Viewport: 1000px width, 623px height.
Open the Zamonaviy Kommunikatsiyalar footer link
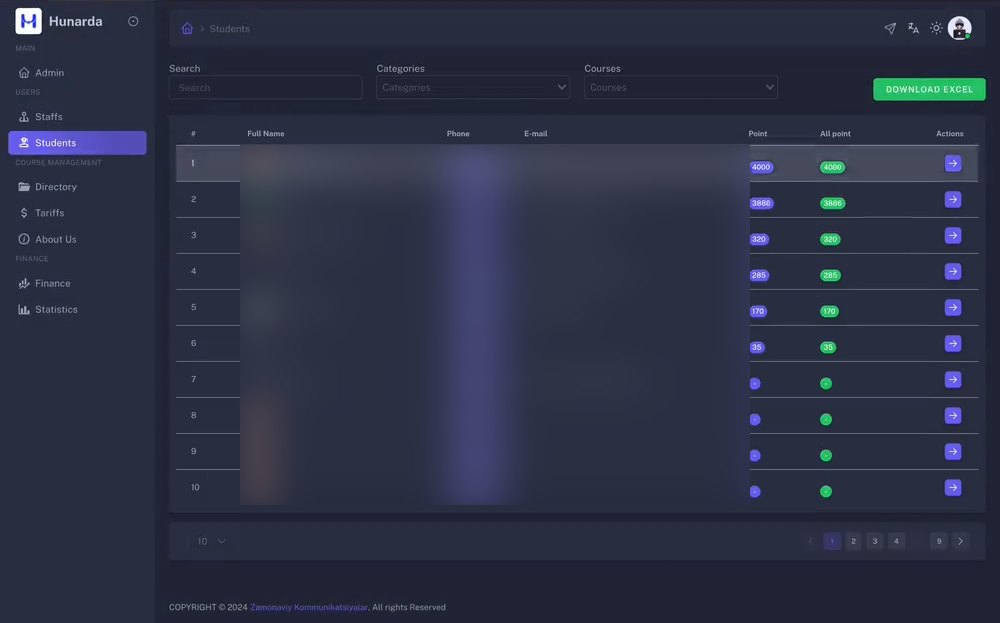click(x=309, y=607)
